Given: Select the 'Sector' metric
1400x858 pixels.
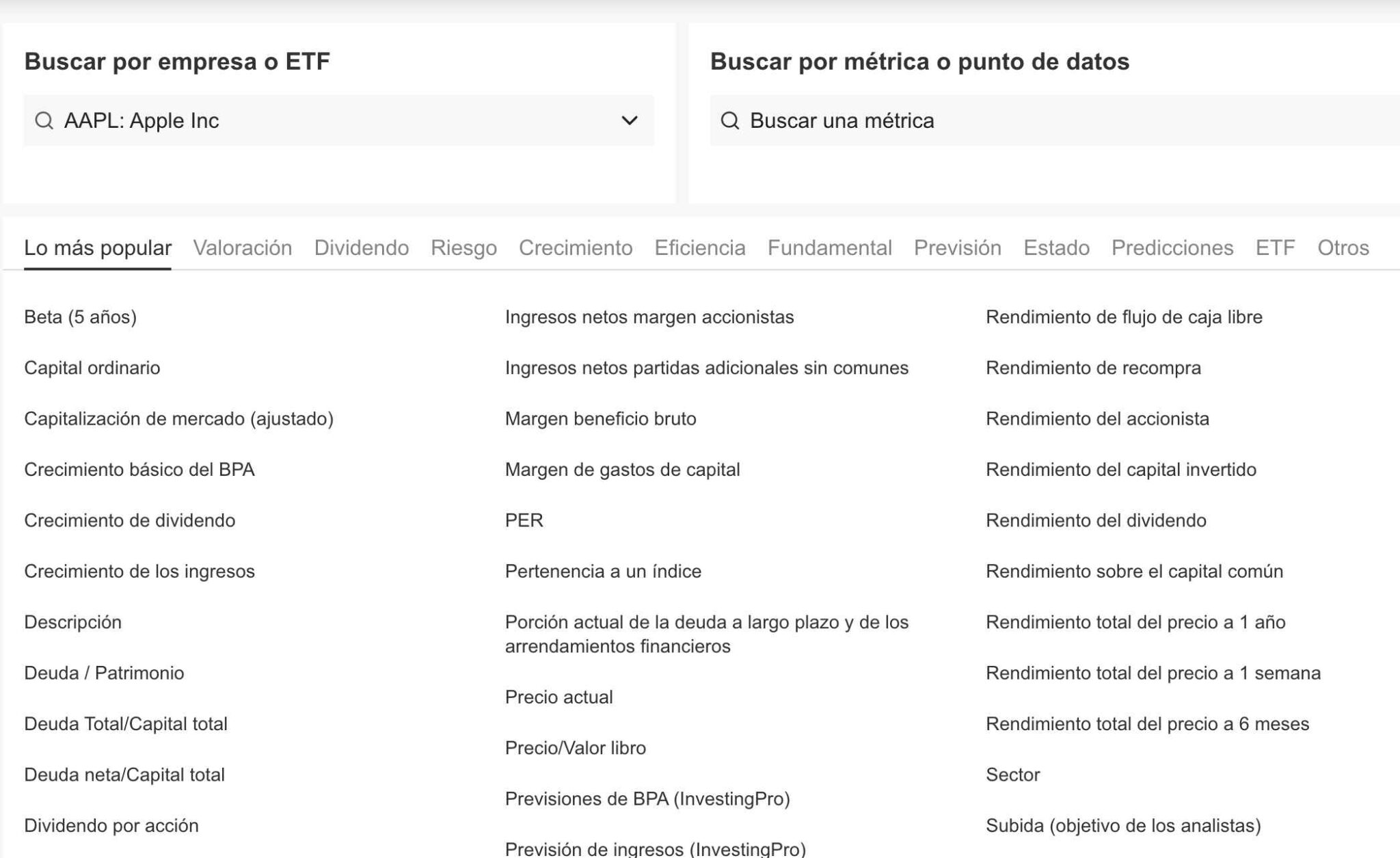Looking at the screenshot, I should pos(1012,775).
